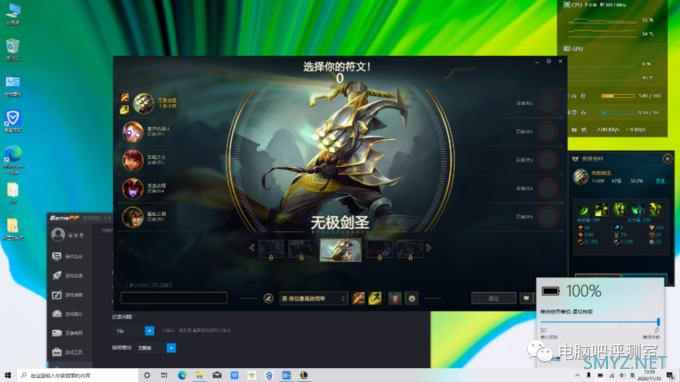Expand the rune page dropdown
The height and width of the screenshot is (382, 680).
[x=313, y=298]
